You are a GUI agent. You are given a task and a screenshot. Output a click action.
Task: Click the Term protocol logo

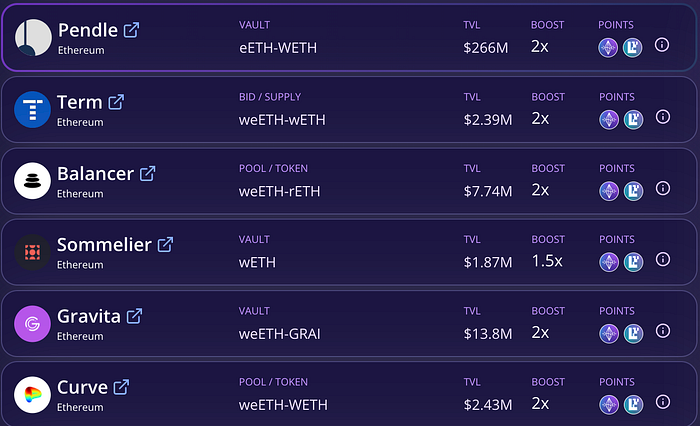click(33, 109)
